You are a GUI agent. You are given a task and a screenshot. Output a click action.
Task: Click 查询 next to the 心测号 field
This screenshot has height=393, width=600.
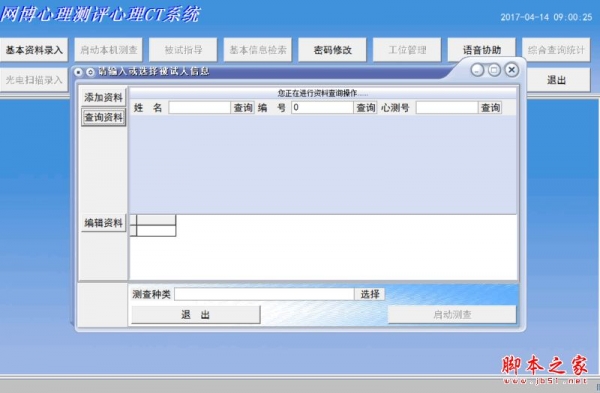click(x=490, y=108)
